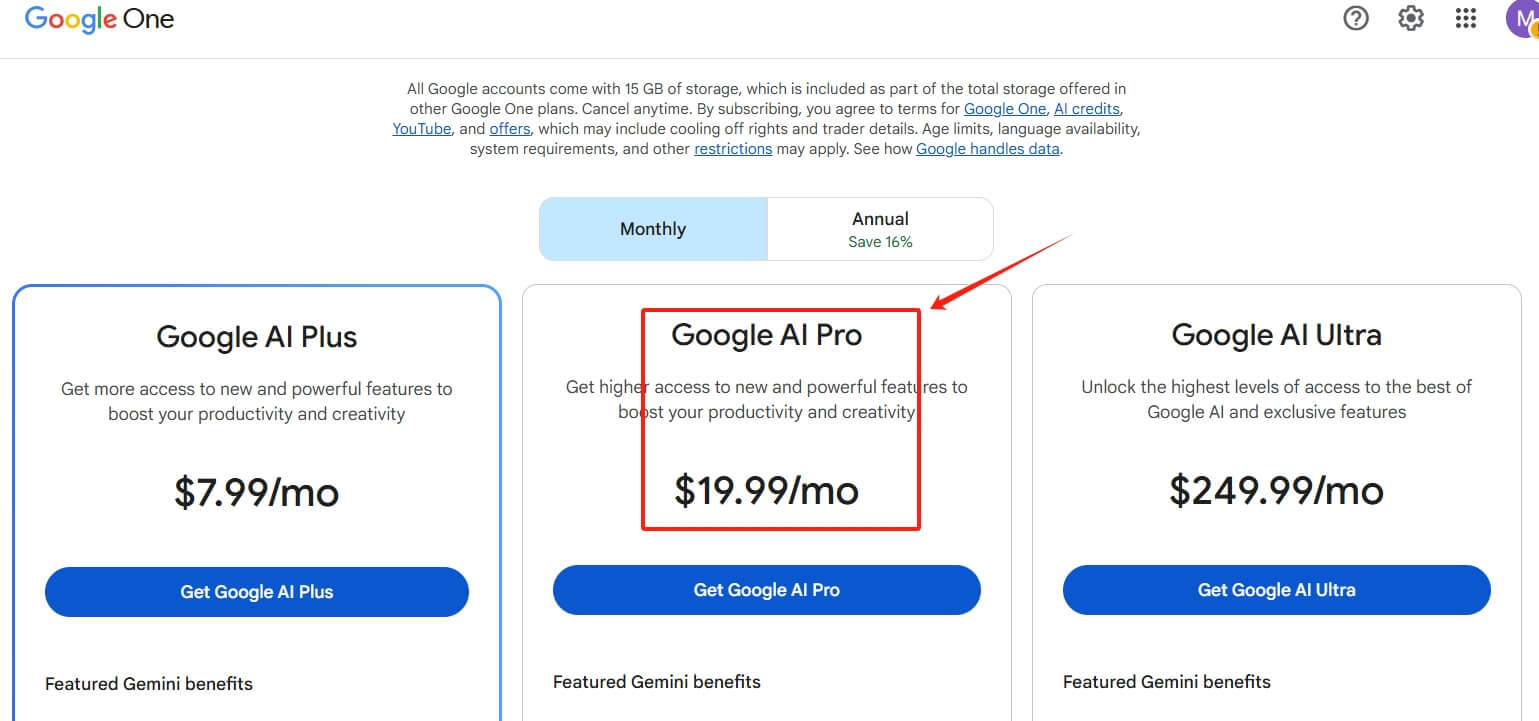Open the Settings gear icon
The height and width of the screenshot is (721, 1539).
[x=1410, y=18]
